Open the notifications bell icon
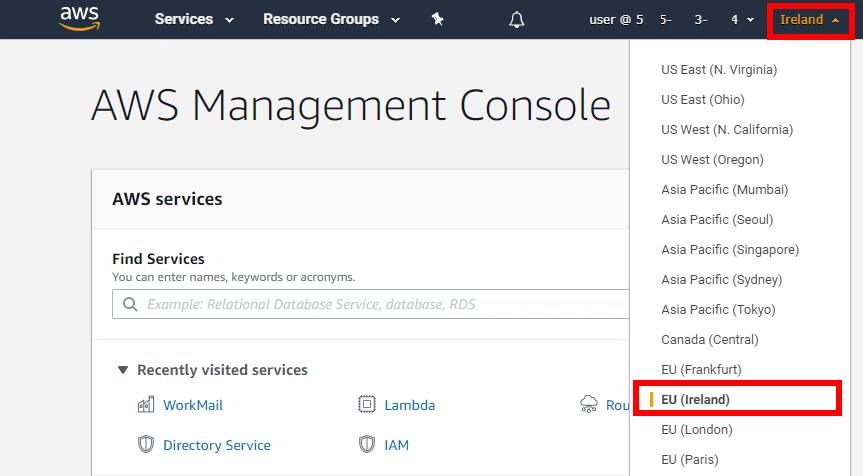 516,19
